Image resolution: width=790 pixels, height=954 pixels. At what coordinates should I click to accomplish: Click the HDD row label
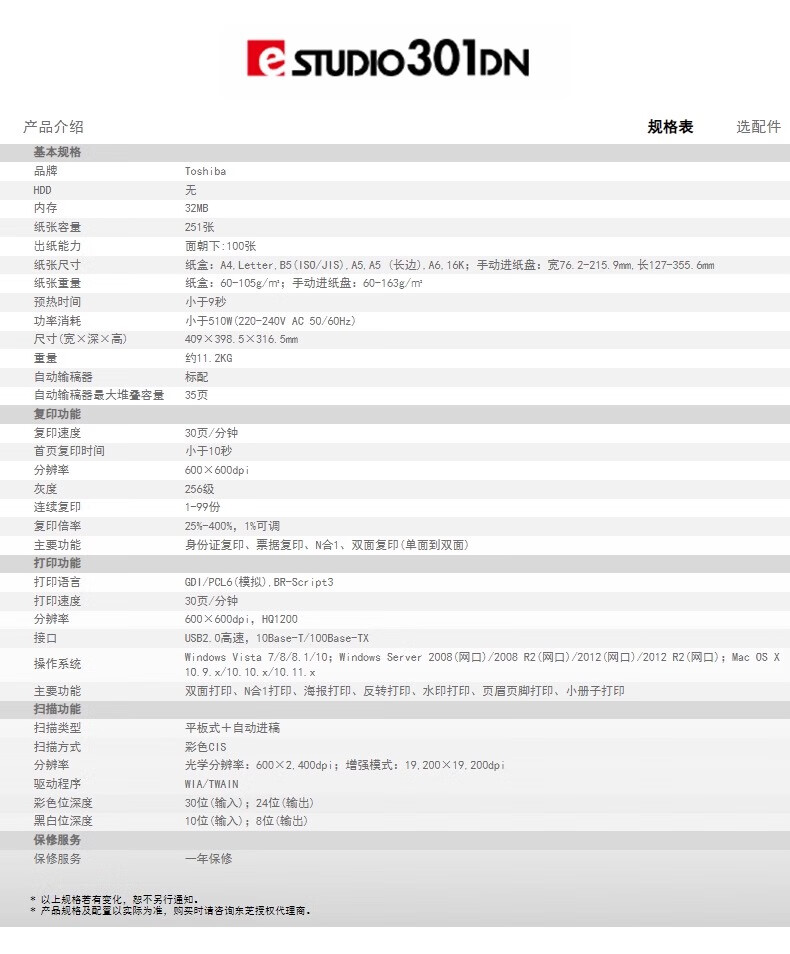point(43,190)
